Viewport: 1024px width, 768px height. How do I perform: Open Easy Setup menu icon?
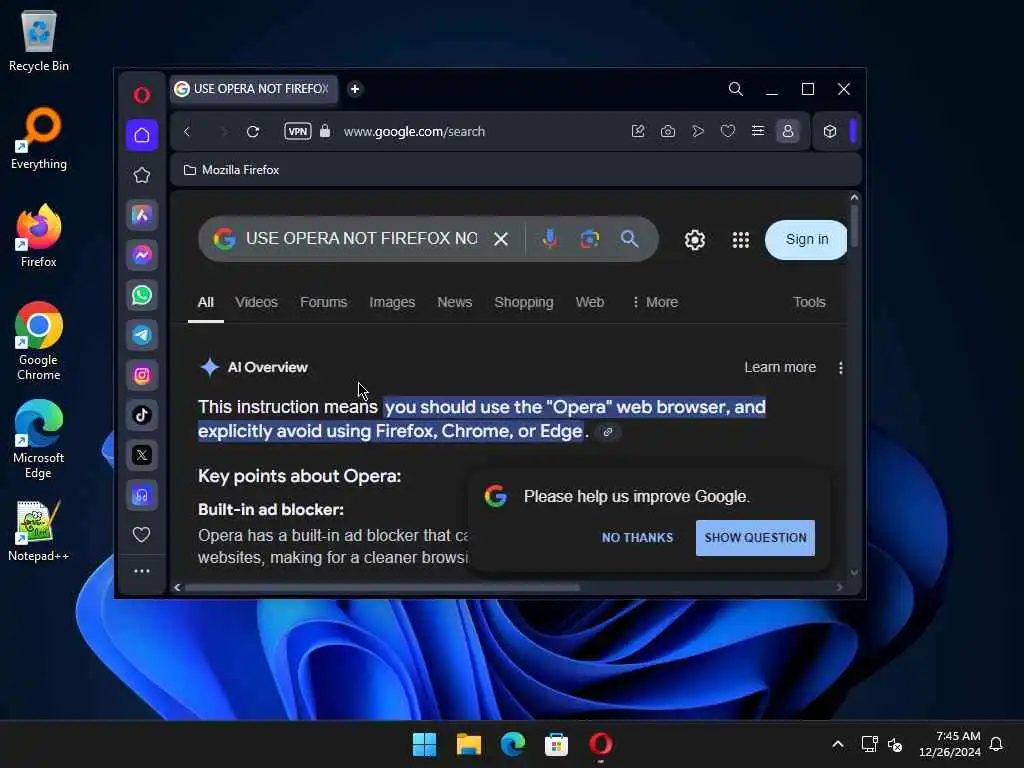click(758, 131)
